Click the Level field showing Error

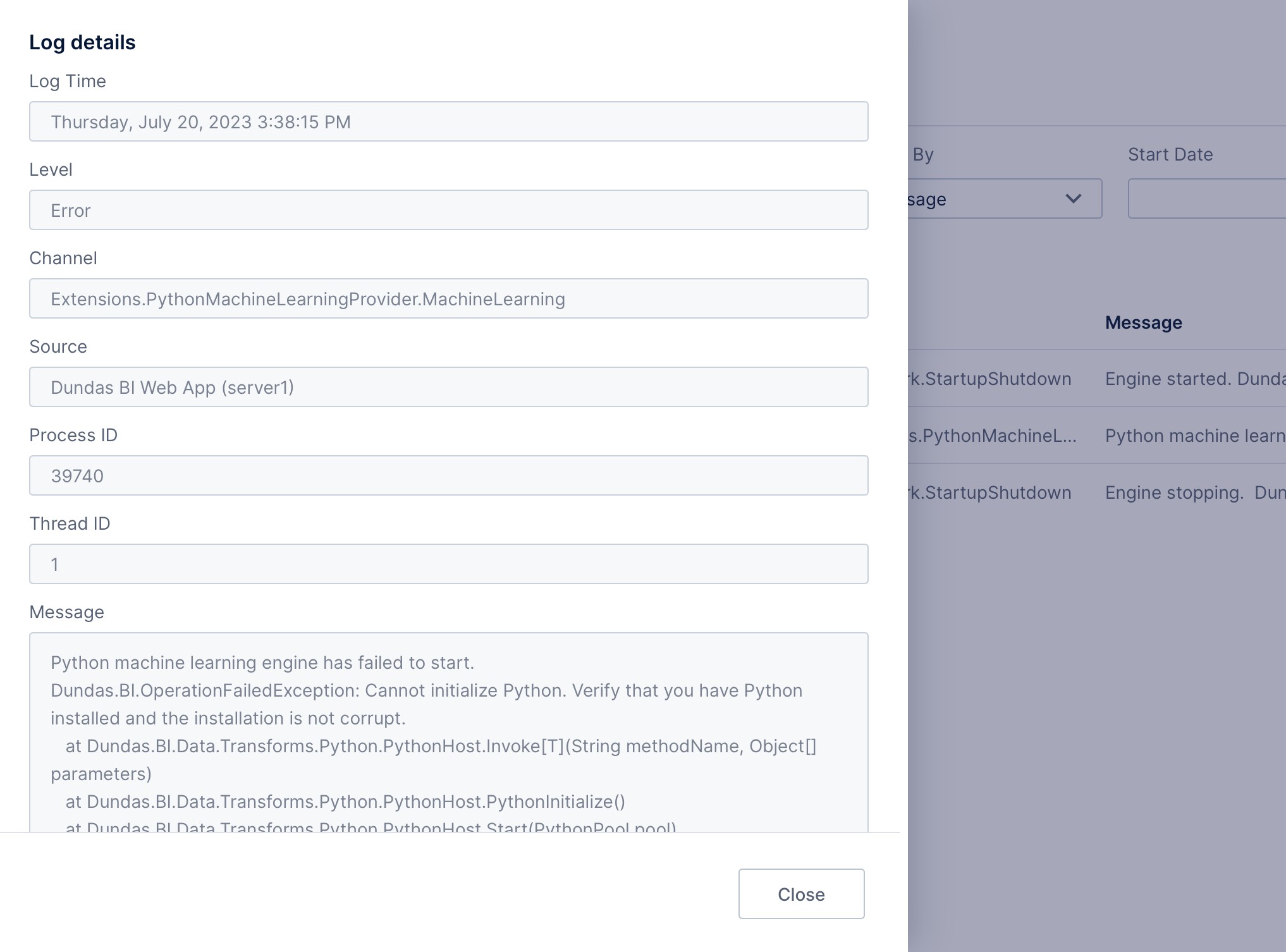pyautogui.click(x=448, y=211)
